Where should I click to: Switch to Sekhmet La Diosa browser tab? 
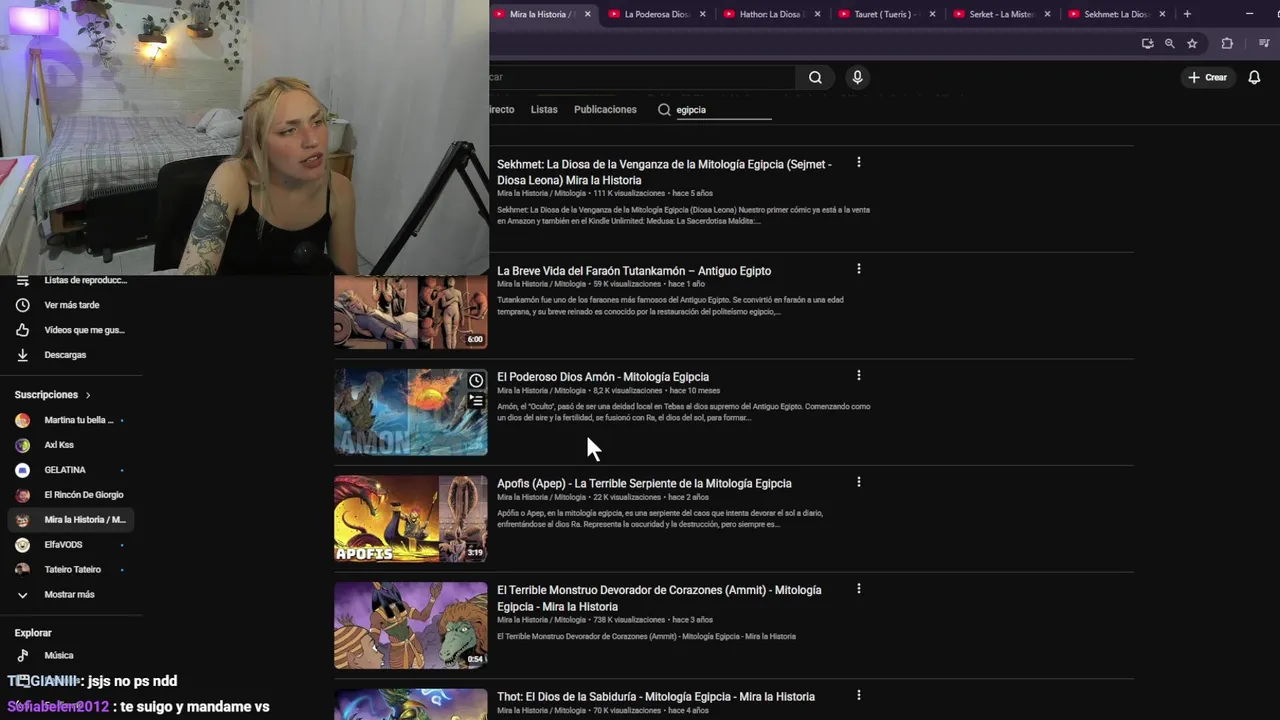[1118, 14]
